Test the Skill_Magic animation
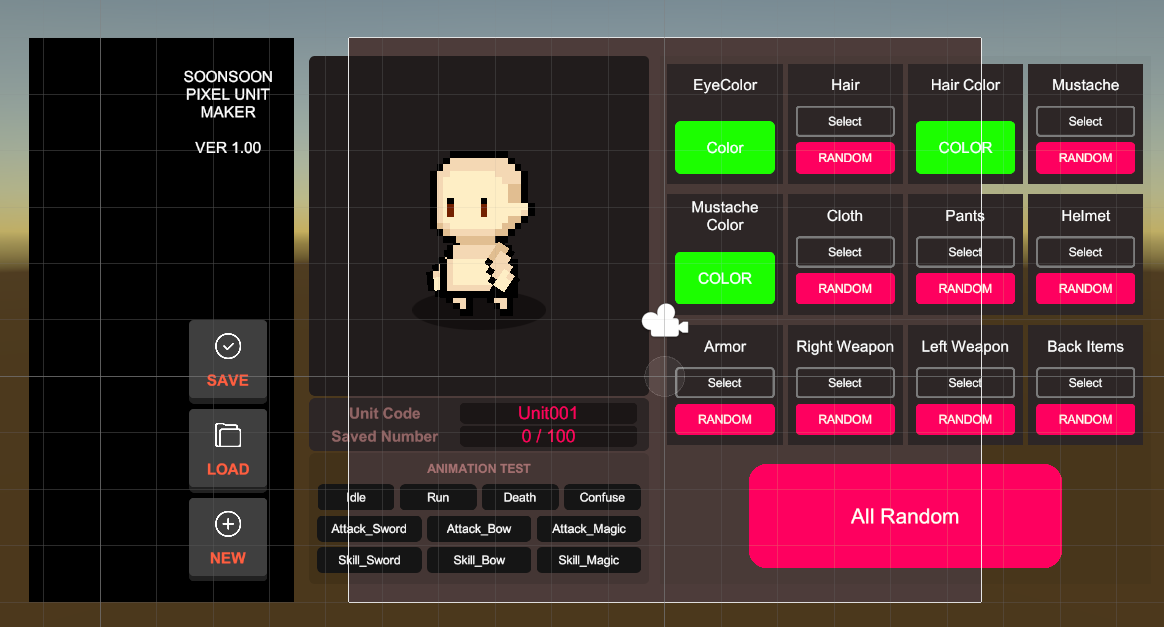The image size is (1164, 627). coord(589,561)
